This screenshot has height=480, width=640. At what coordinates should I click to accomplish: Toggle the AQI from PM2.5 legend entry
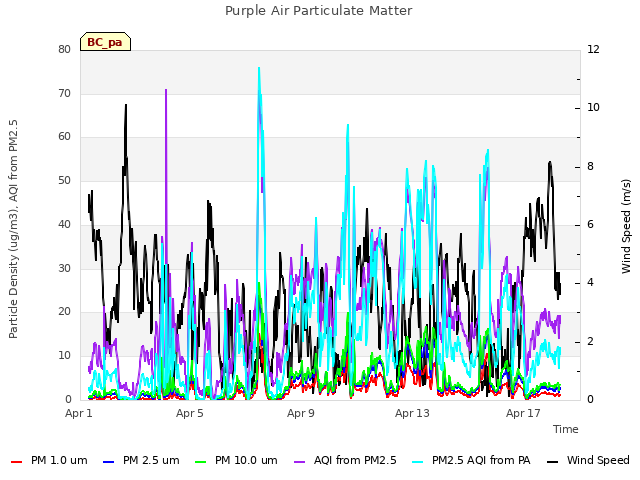pos(345,460)
